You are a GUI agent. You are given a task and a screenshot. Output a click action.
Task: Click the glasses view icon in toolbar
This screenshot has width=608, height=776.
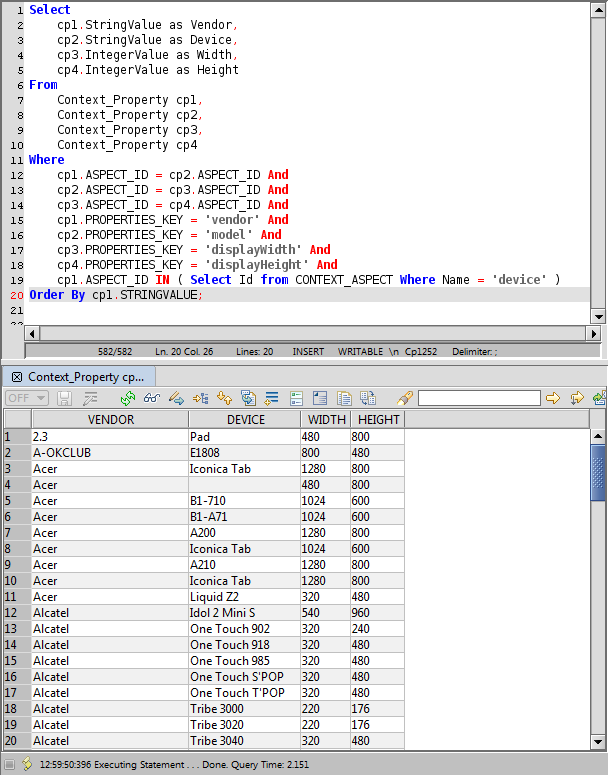click(152, 398)
